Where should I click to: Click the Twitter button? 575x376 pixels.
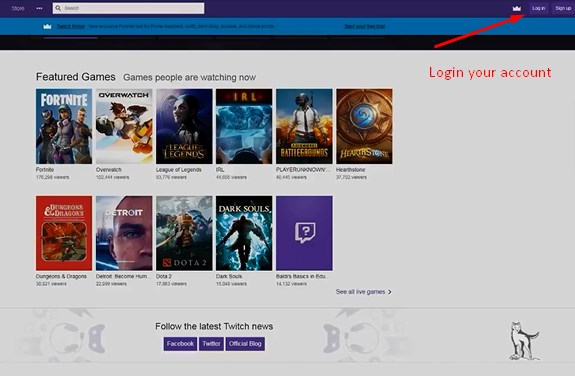click(x=211, y=344)
